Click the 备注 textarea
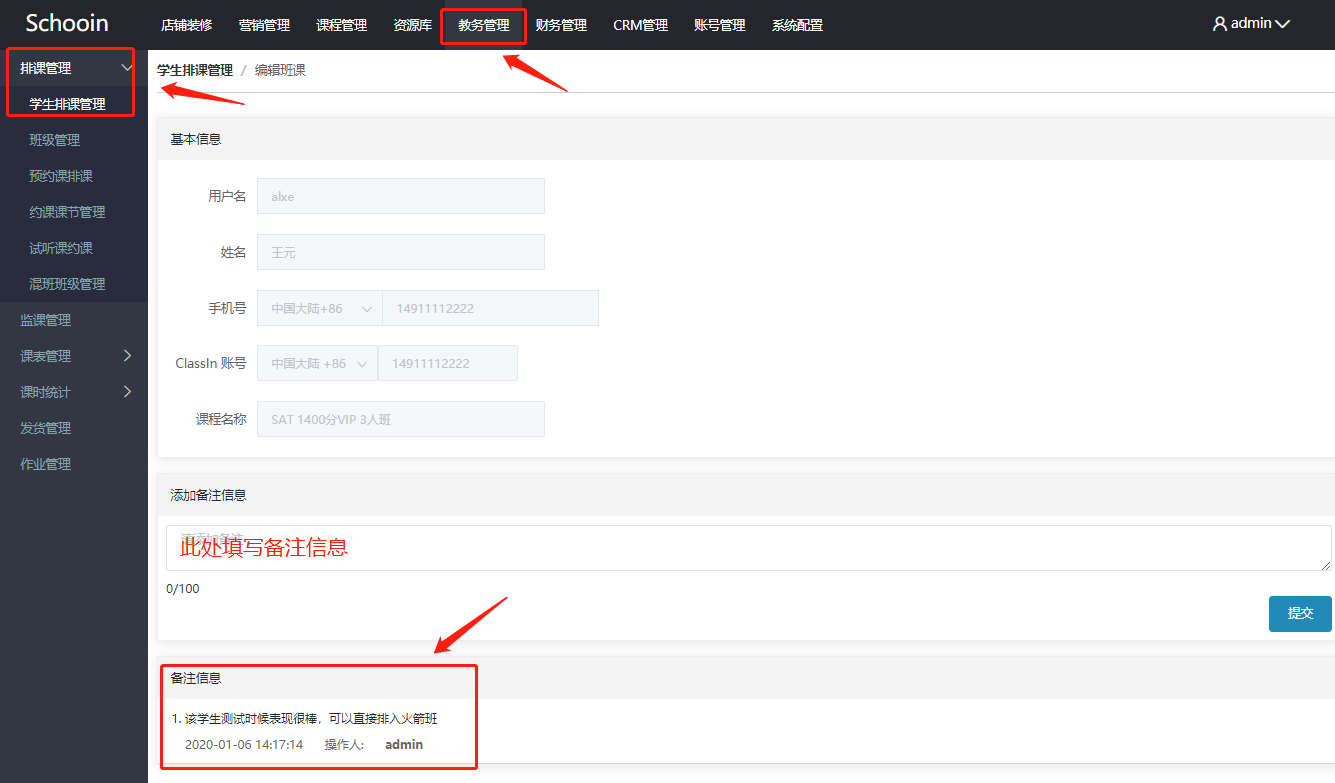 click(749, 548)
